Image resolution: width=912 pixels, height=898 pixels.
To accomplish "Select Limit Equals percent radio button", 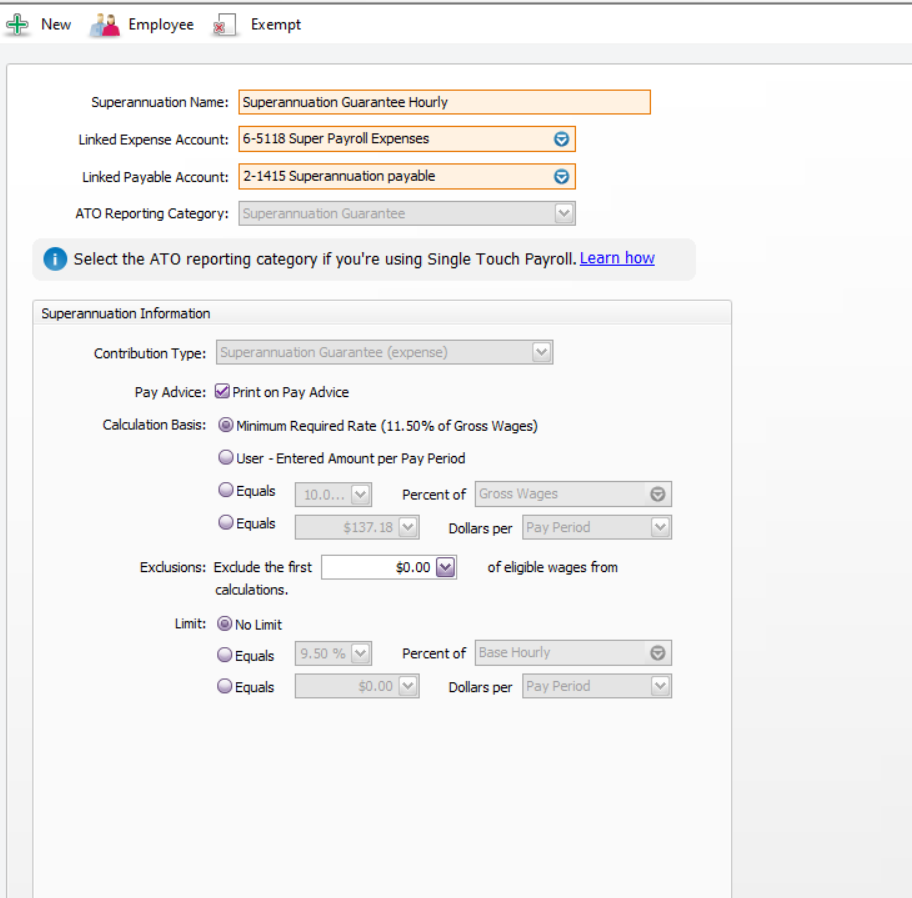I will pos(225,656).
